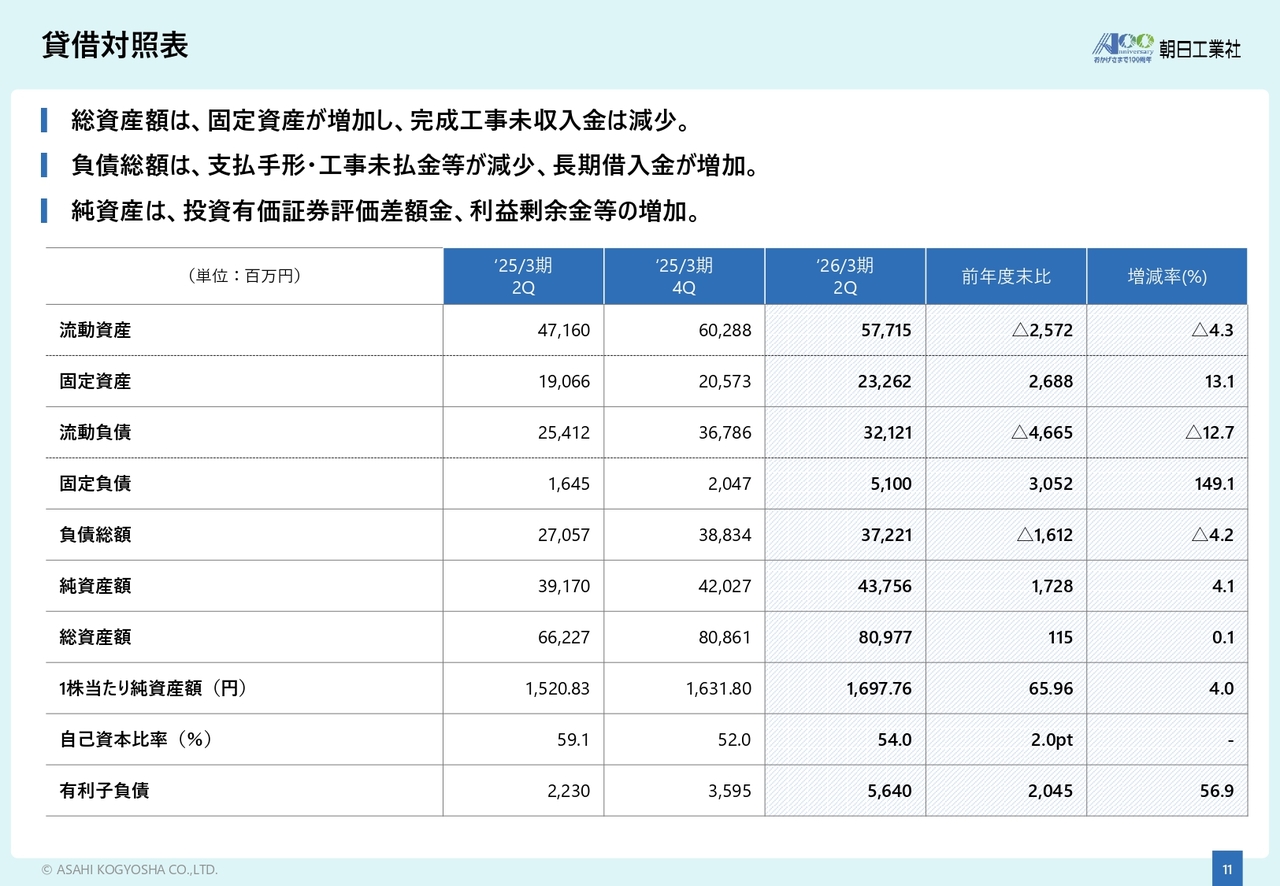Click the 前年度末比 column header
Screen dimensions: 1280x886
[1006, 276]
